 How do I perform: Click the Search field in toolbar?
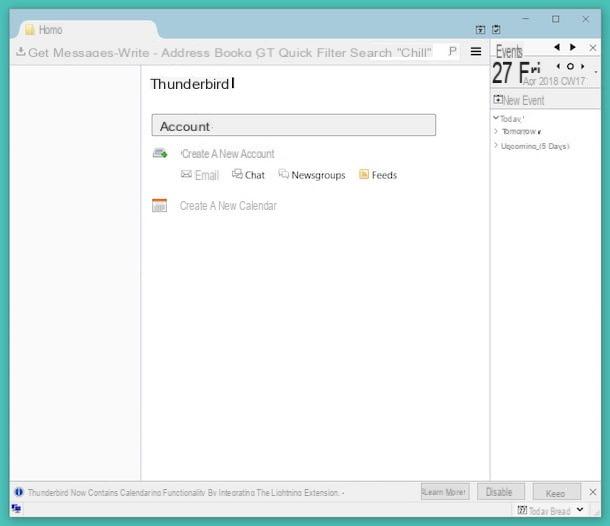(x=404, y=52)
